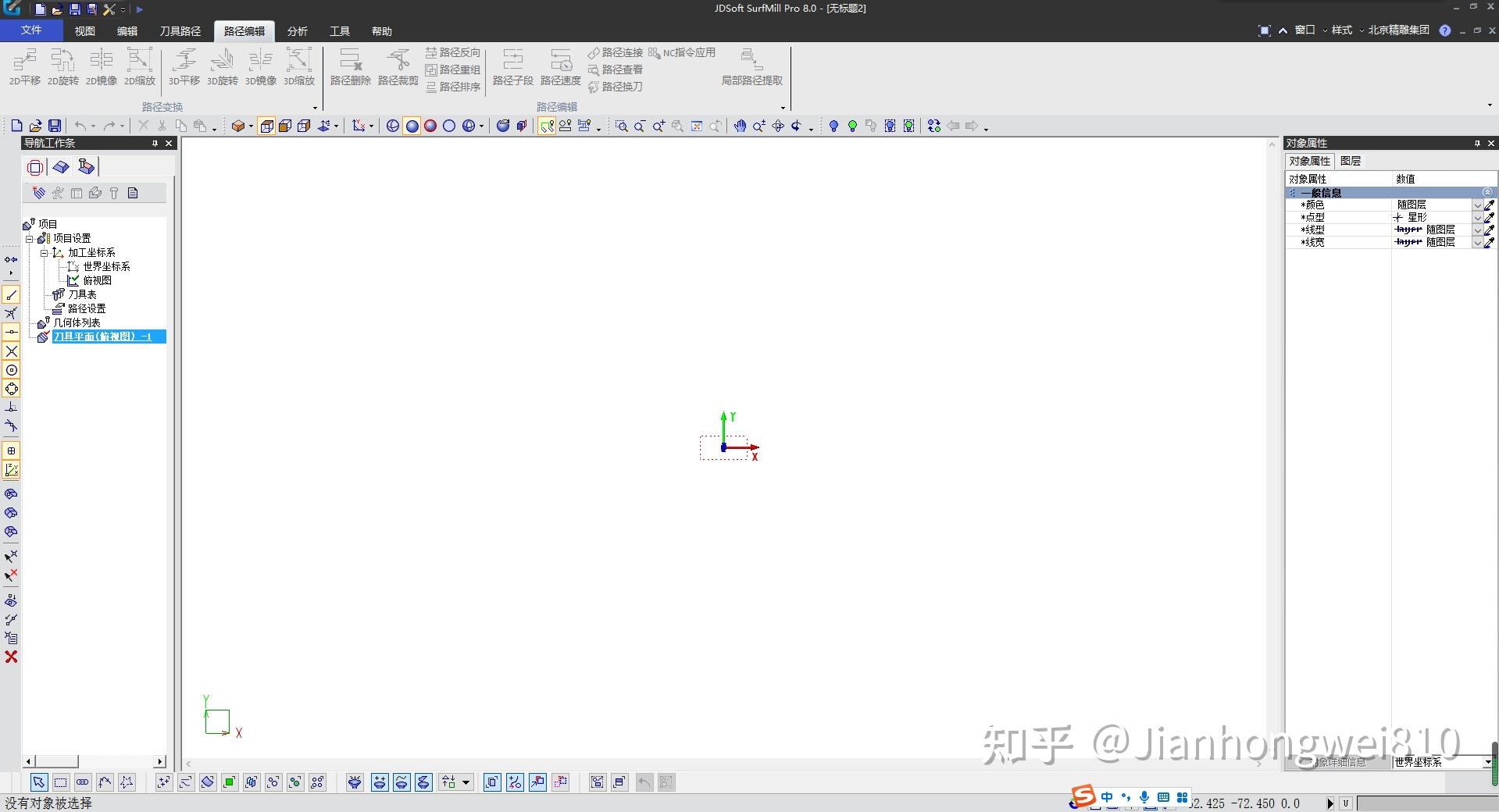Choose the 2D镜像 mirror tool
1499x812 pixels.
102,66
